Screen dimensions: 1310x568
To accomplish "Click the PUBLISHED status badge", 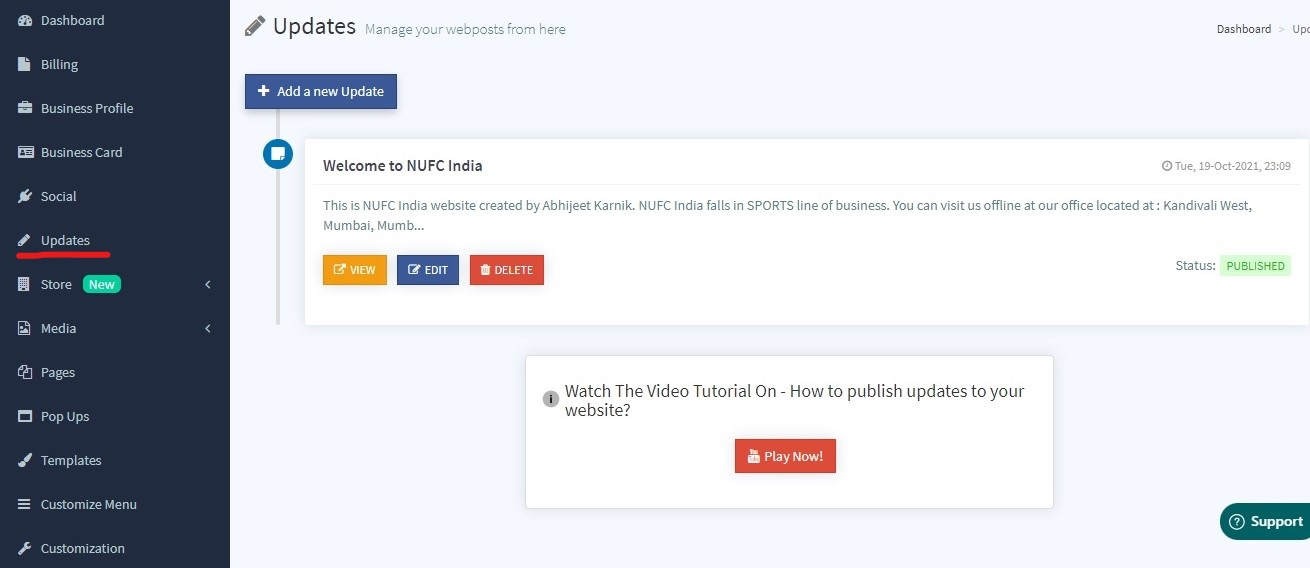I will pos(1255,266).
